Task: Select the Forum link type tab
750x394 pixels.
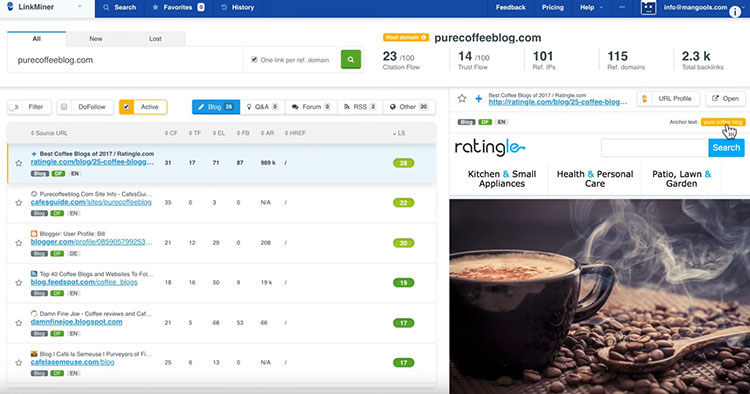Action: pyautogui.click(x=311, y=107)
